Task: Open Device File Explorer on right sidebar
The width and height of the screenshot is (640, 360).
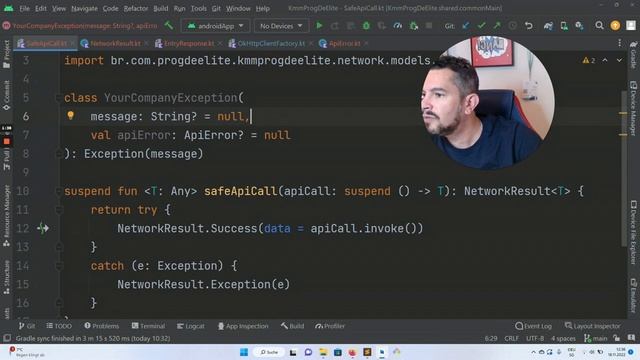Action: (x=633, y=232)
